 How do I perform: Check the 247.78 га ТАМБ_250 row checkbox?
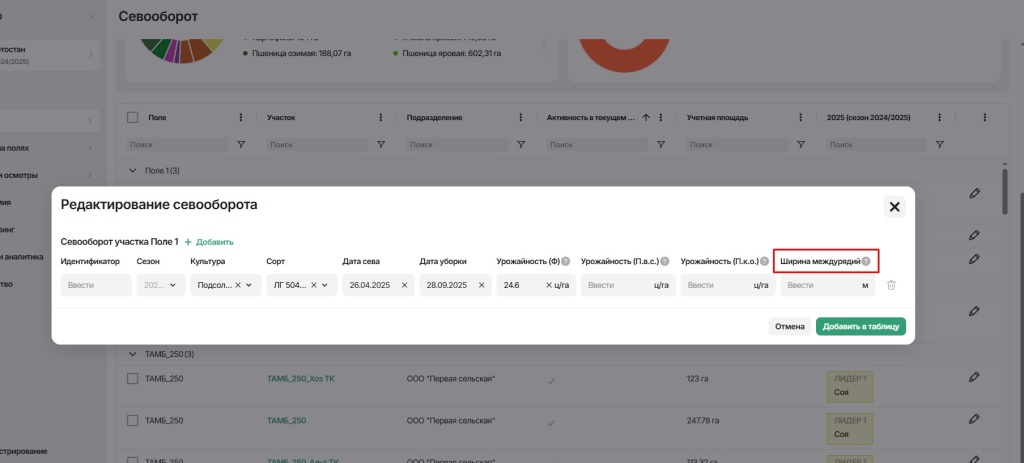pyautogui.click(x=133, y=421)
